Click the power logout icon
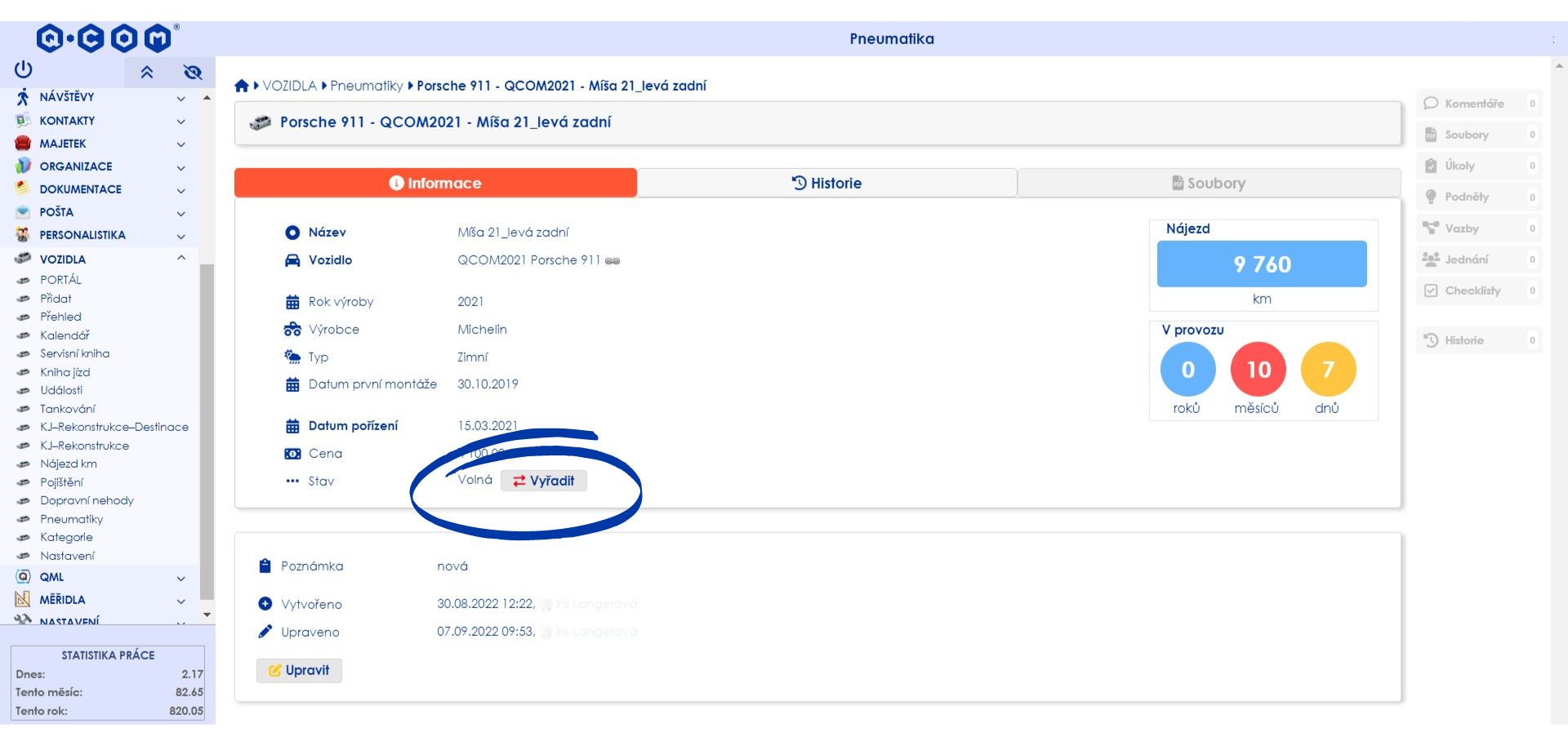 [x=23, y=70]
